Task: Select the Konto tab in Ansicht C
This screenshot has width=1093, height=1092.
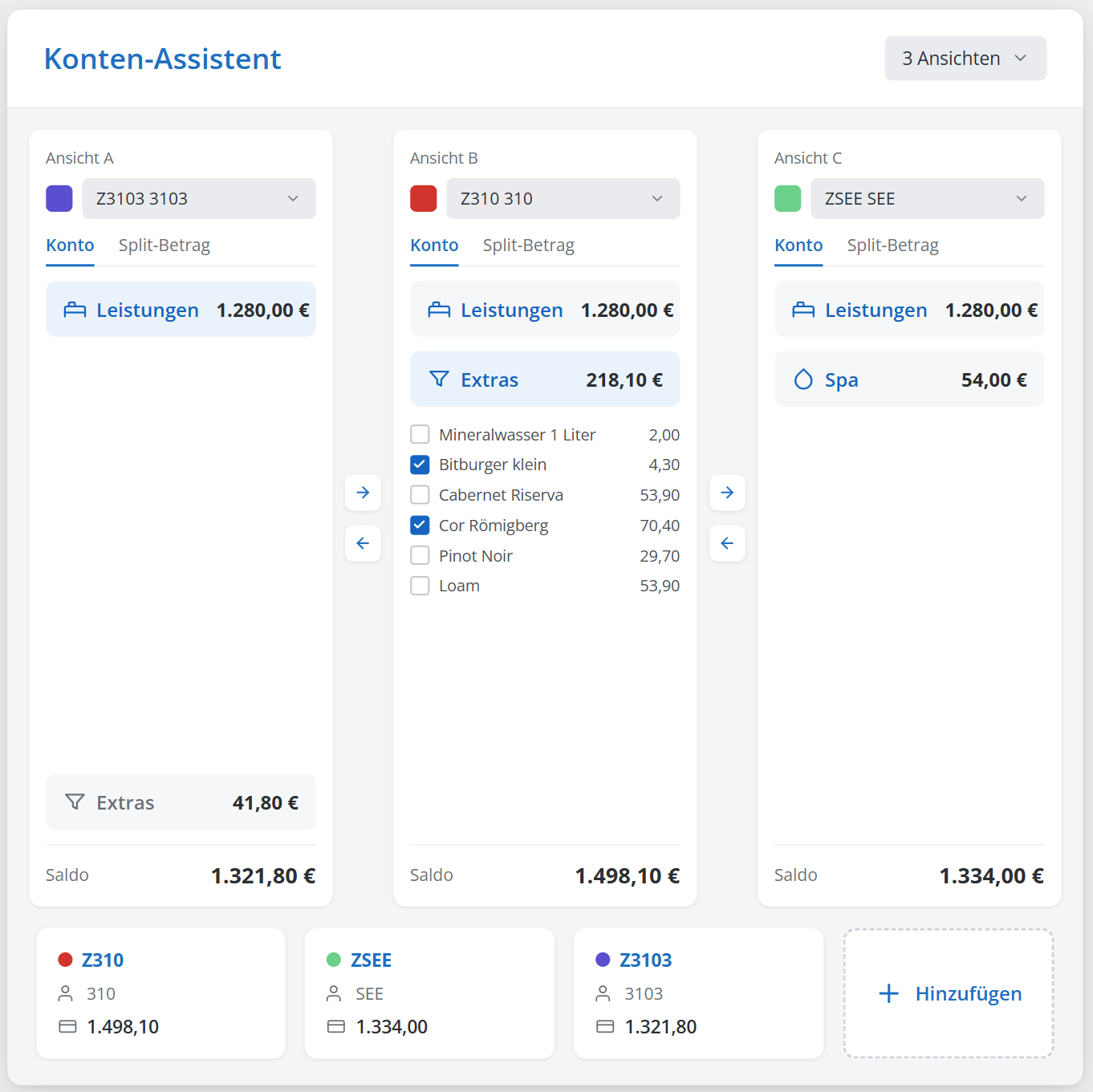Action: coord(798,246)
